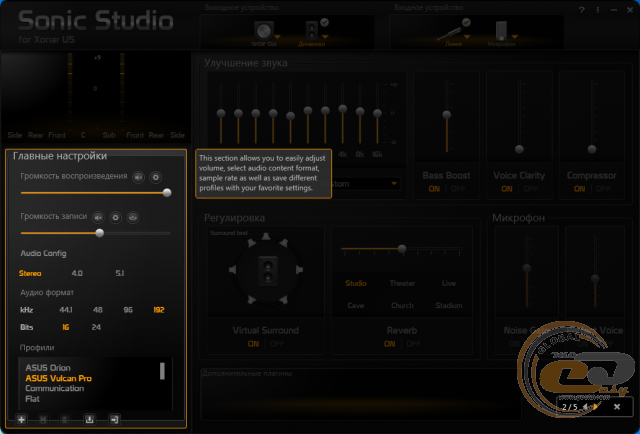Choose the Theater reverb preset
Screen dimensions: 640x434
click(x=402, y=283)
